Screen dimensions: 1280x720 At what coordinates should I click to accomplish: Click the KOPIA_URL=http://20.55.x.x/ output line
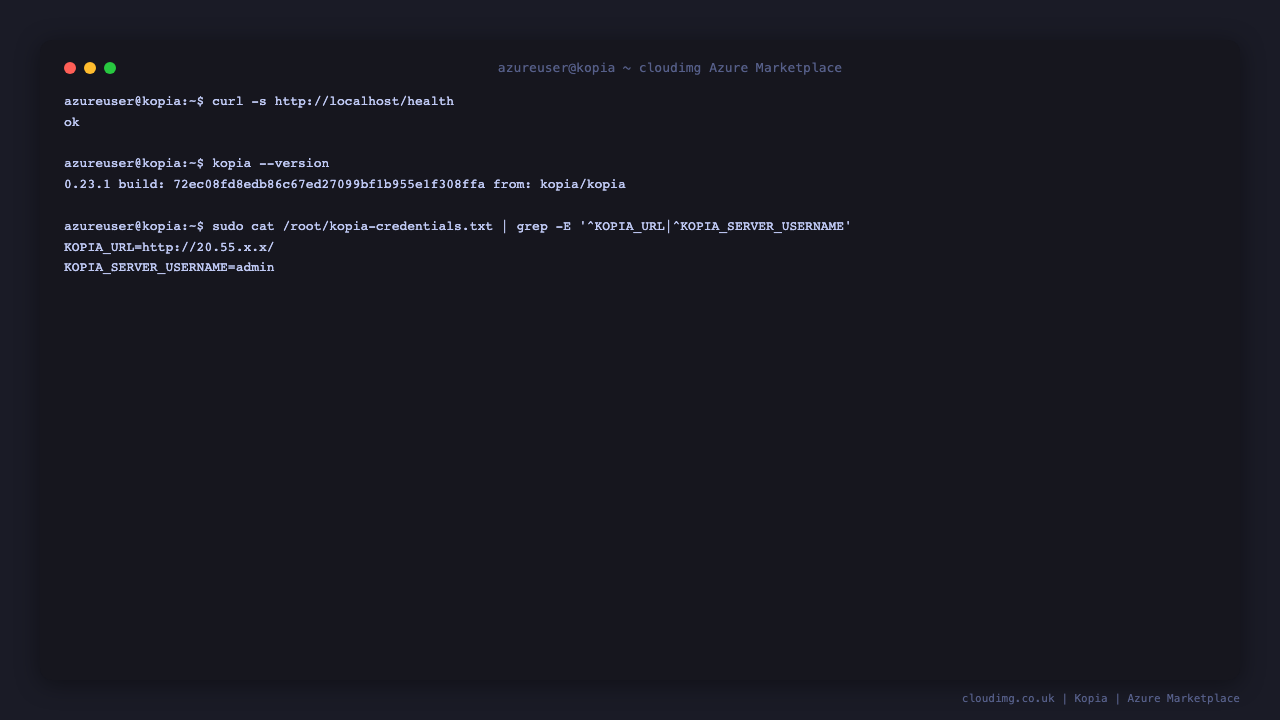tap(169, 247)
